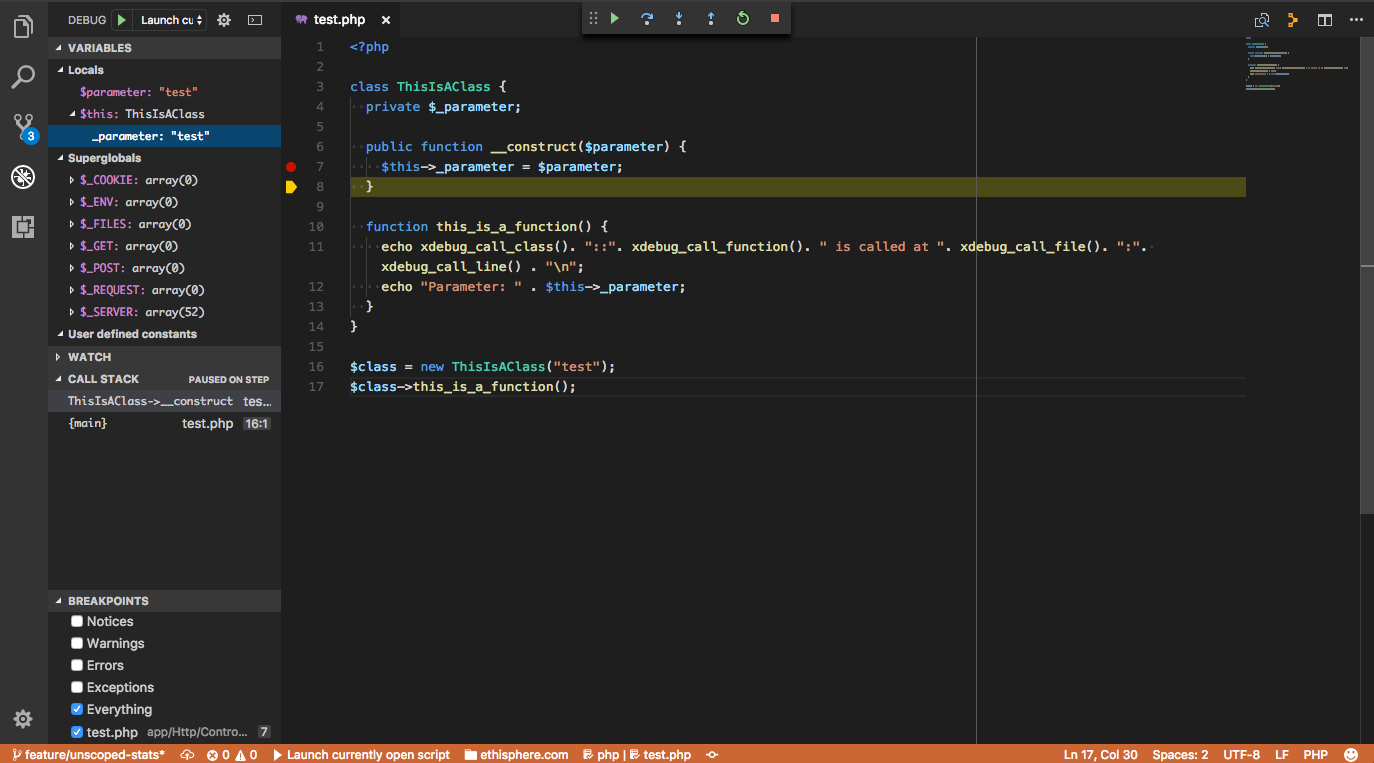The width and height of the screenshot is (1374, 763).
Task: Click the yellow execution arrow on line 8
Action: (x=291, y=187)
